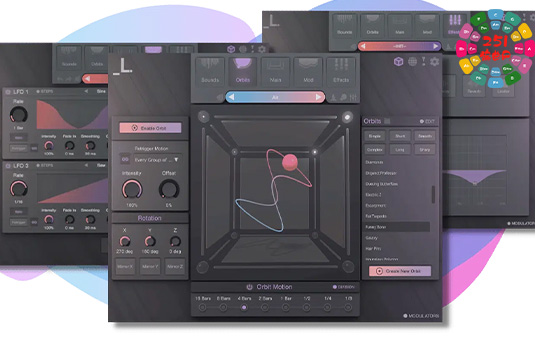Toggle the link icon under Retrigger Motion
The width and height of the screenshot is (535, 363).
point(125,159)
